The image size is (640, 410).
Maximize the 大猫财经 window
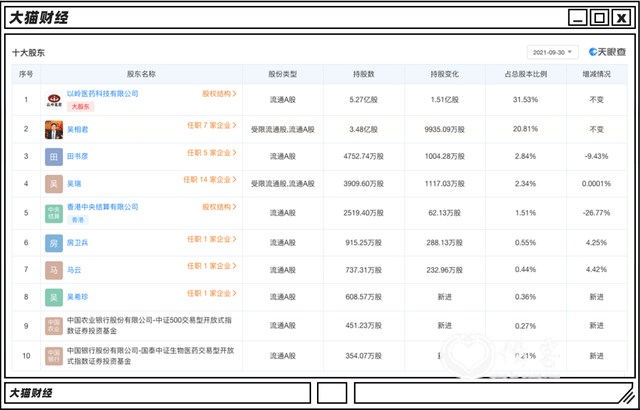click(600, 18)
